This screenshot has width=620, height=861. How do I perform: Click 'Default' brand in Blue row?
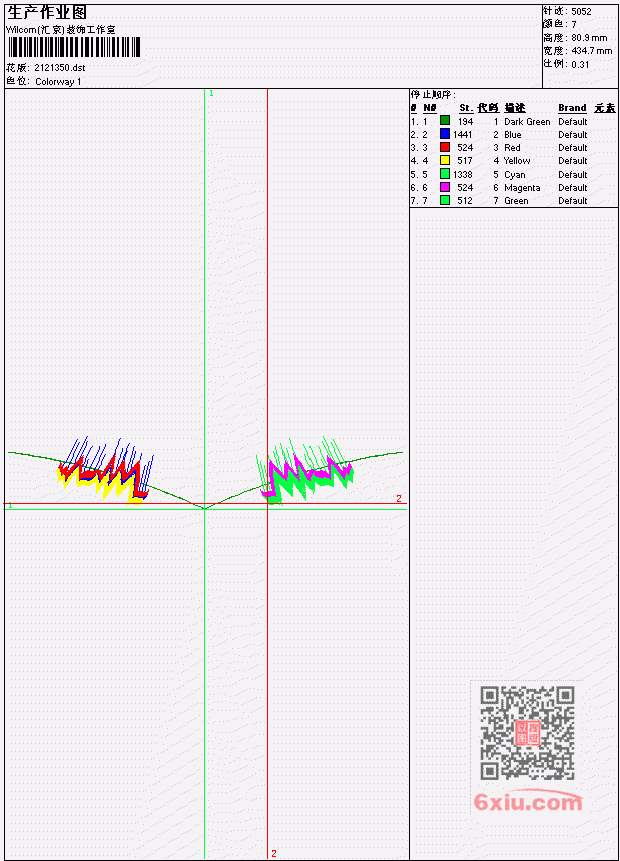[573, 135]
